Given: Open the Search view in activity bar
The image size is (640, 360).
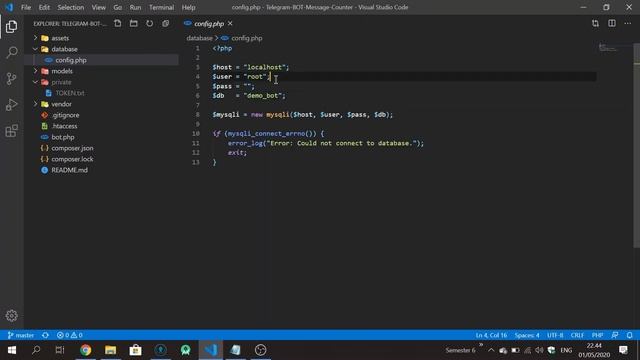Looking at the screenshot, I should point(11,52).
